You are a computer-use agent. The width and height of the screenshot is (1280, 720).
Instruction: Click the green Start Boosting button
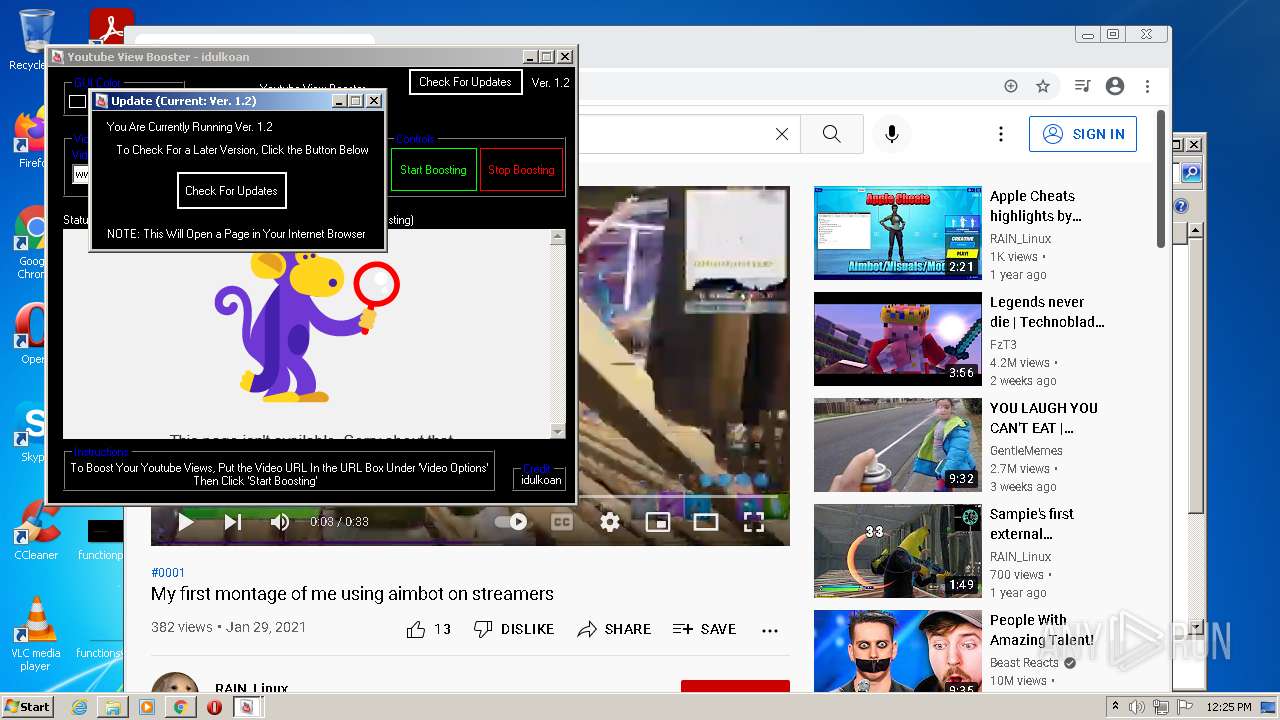point(433,170)
